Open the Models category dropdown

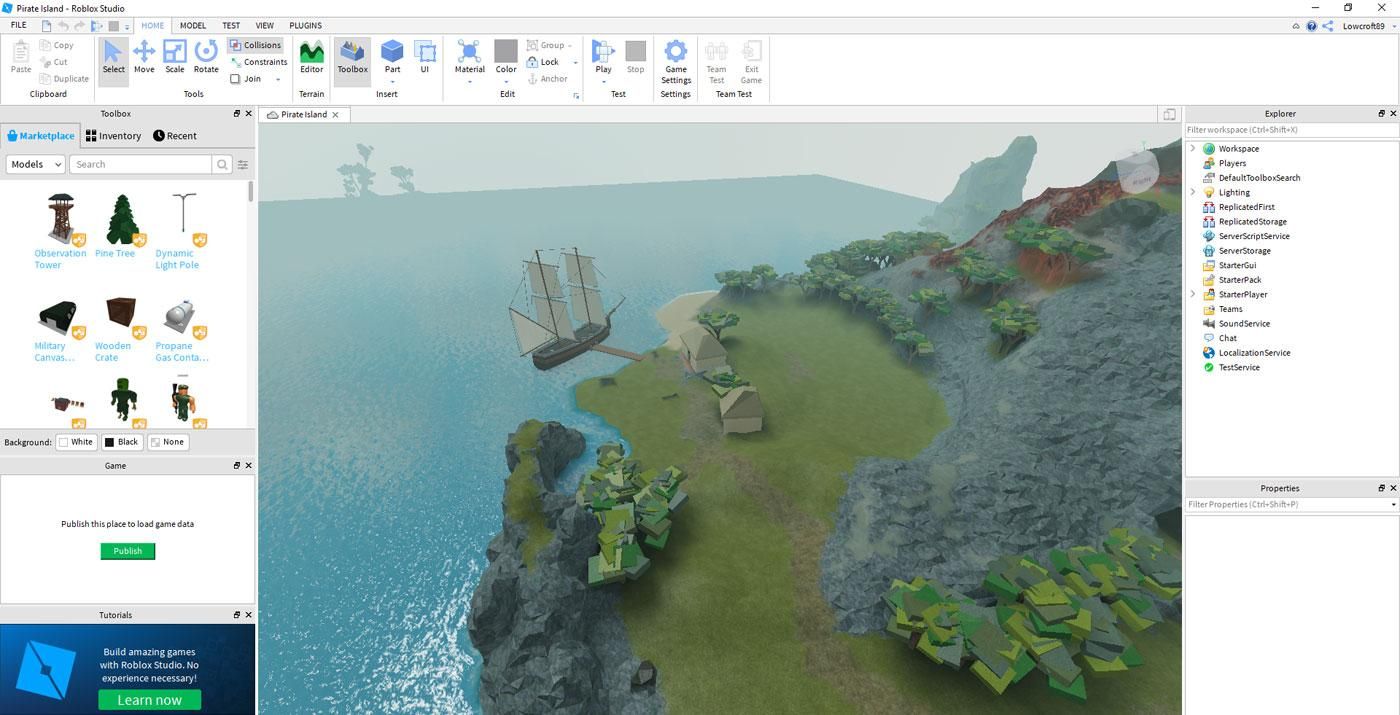[36, 164]
